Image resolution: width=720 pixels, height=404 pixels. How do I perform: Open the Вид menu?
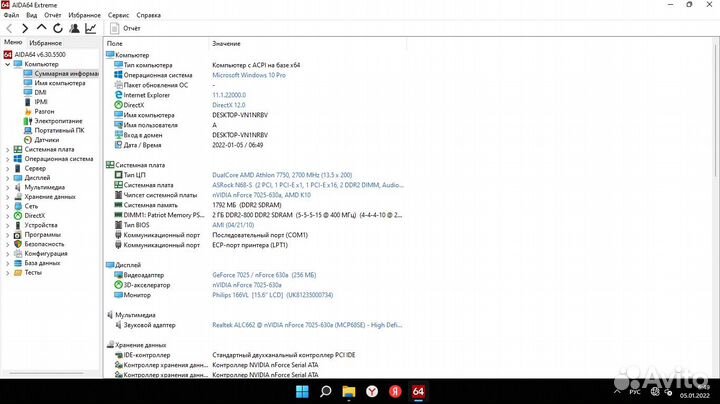pos(32,15)
